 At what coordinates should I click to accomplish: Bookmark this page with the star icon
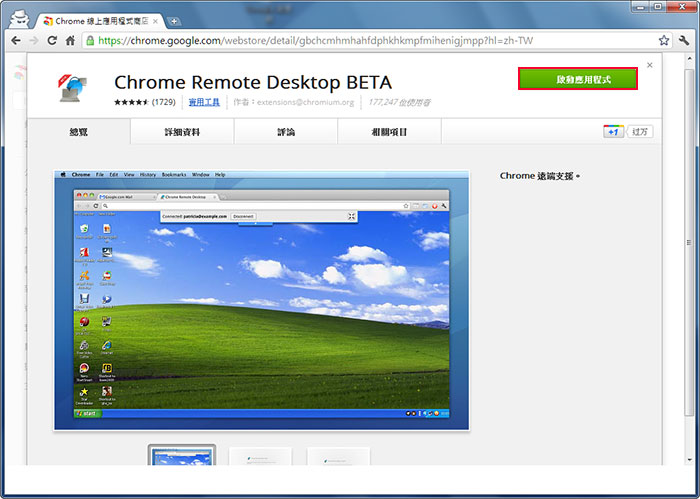pyautogui.click(x=664, y=41)
